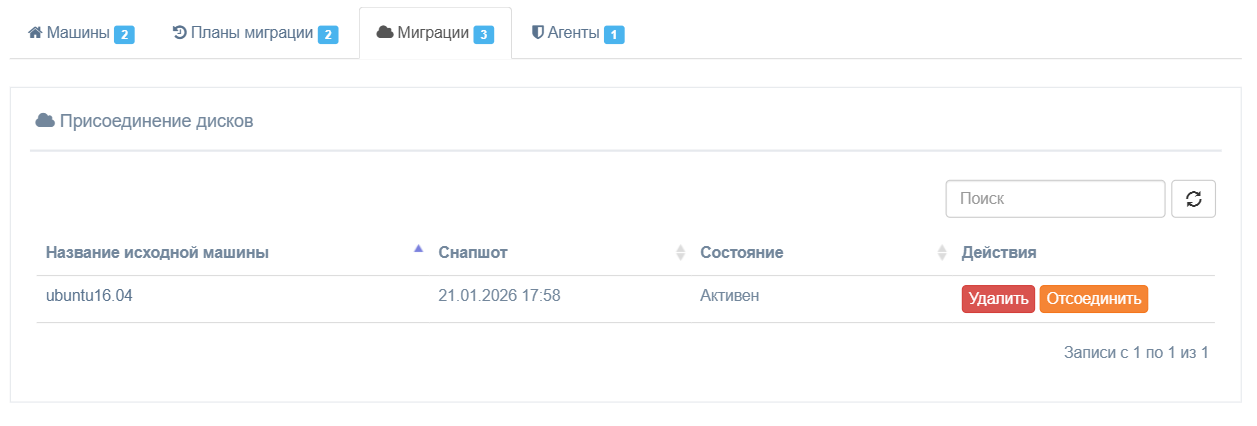Click the Активен status cell
Screen dimensions: 1257x426
pos(729,295)
